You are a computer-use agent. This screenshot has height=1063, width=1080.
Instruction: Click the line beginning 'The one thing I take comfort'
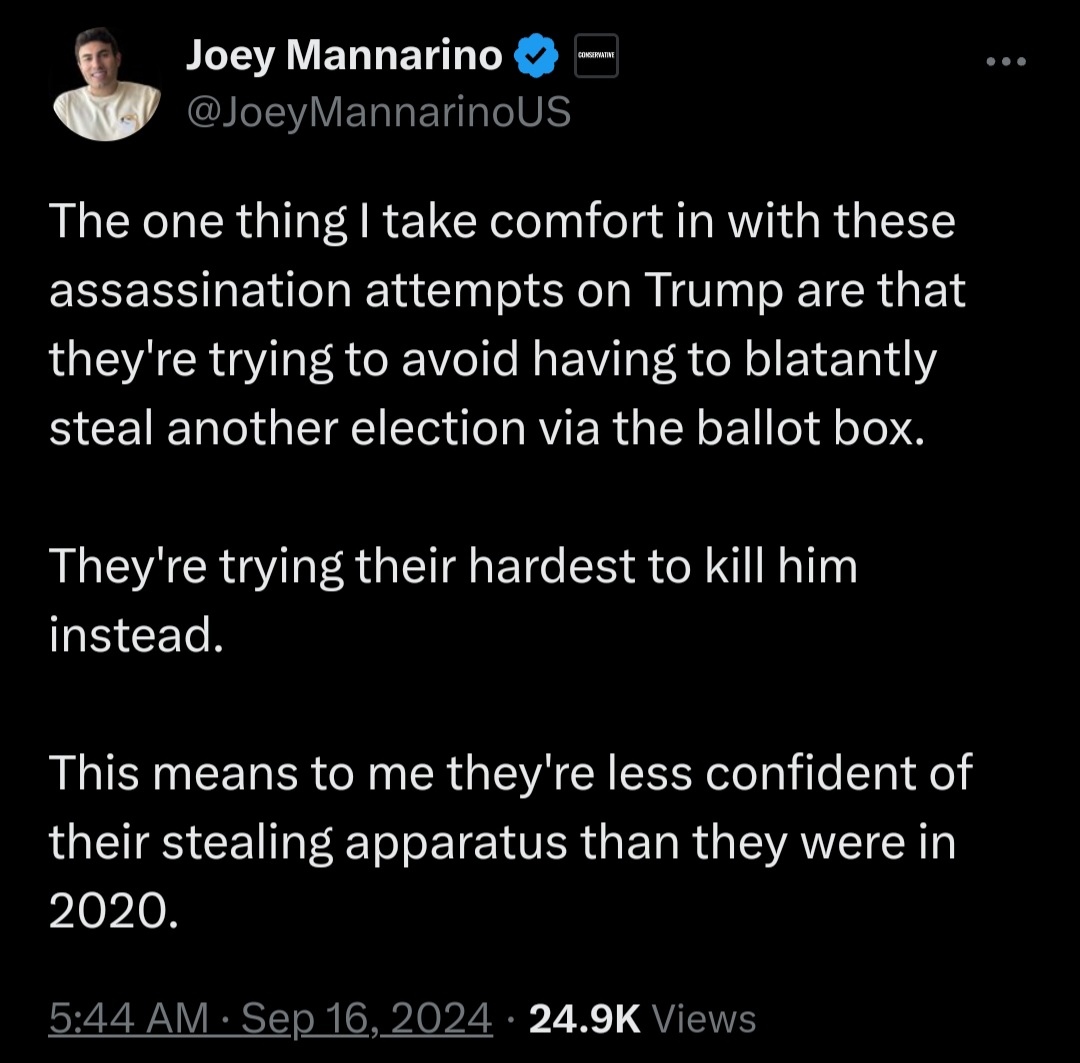click(x=502, y=223)
